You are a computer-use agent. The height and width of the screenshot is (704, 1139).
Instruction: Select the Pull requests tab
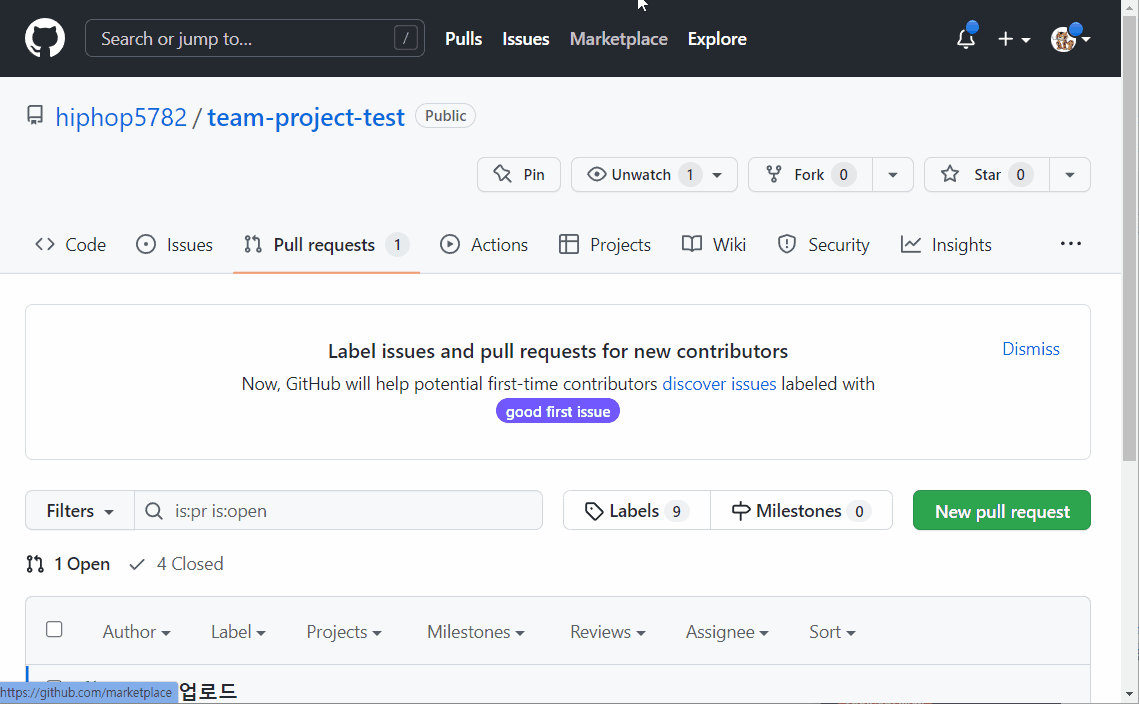tap(327, 245)
